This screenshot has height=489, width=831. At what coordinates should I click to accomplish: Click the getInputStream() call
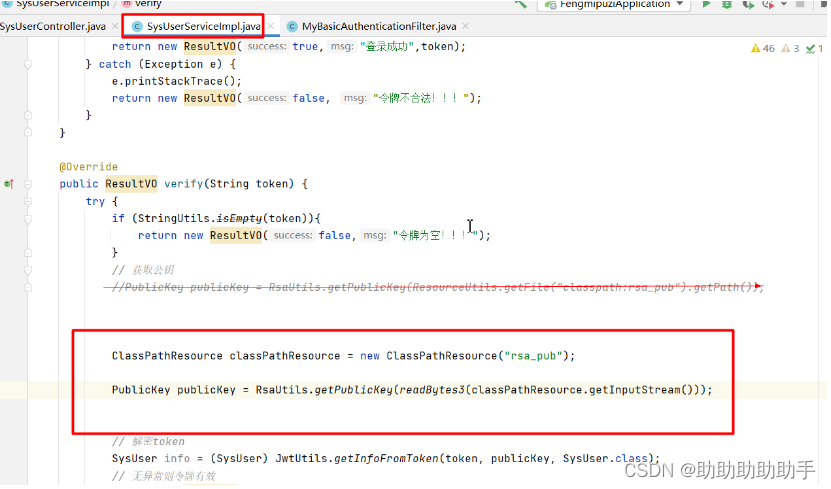point(642,390)
